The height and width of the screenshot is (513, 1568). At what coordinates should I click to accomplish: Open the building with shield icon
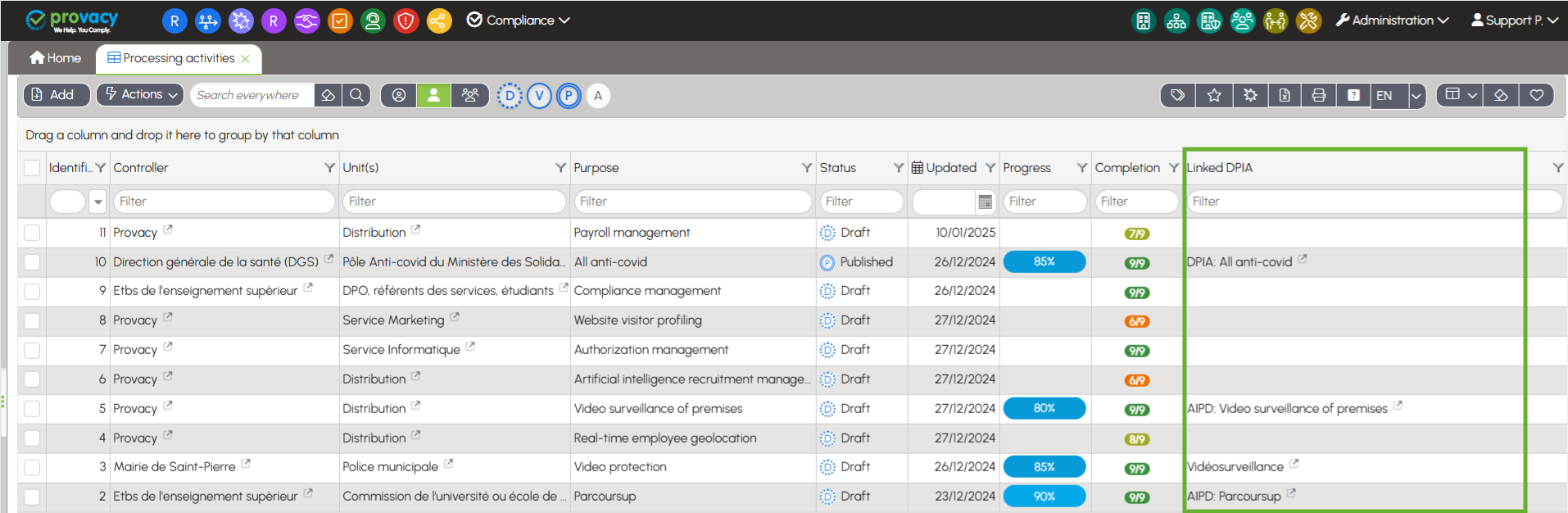[1210, 20]
